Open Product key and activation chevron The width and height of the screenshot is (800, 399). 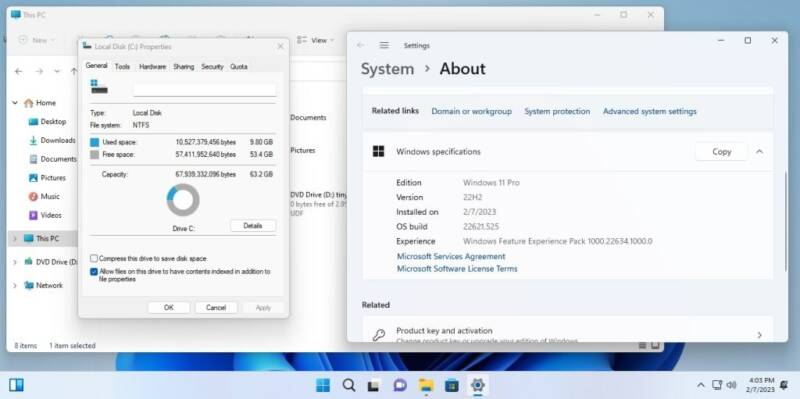(x=759, y=335)
